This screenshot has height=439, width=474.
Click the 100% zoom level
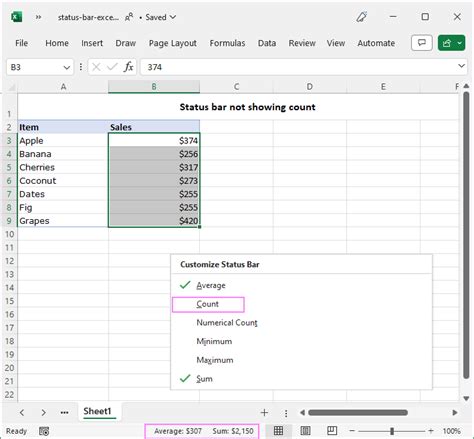[x=451, y=431]
